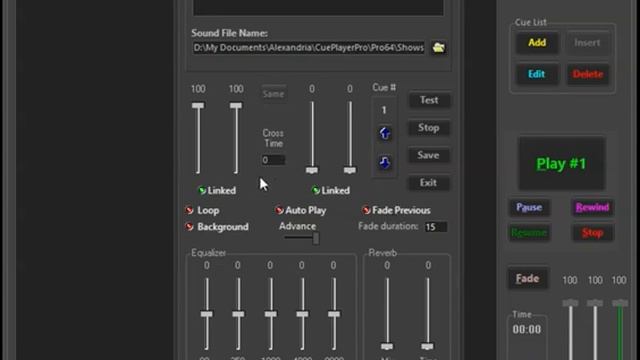
Task: Click the third Equalizer band slider handle
Action: click(x=270, y=314)
